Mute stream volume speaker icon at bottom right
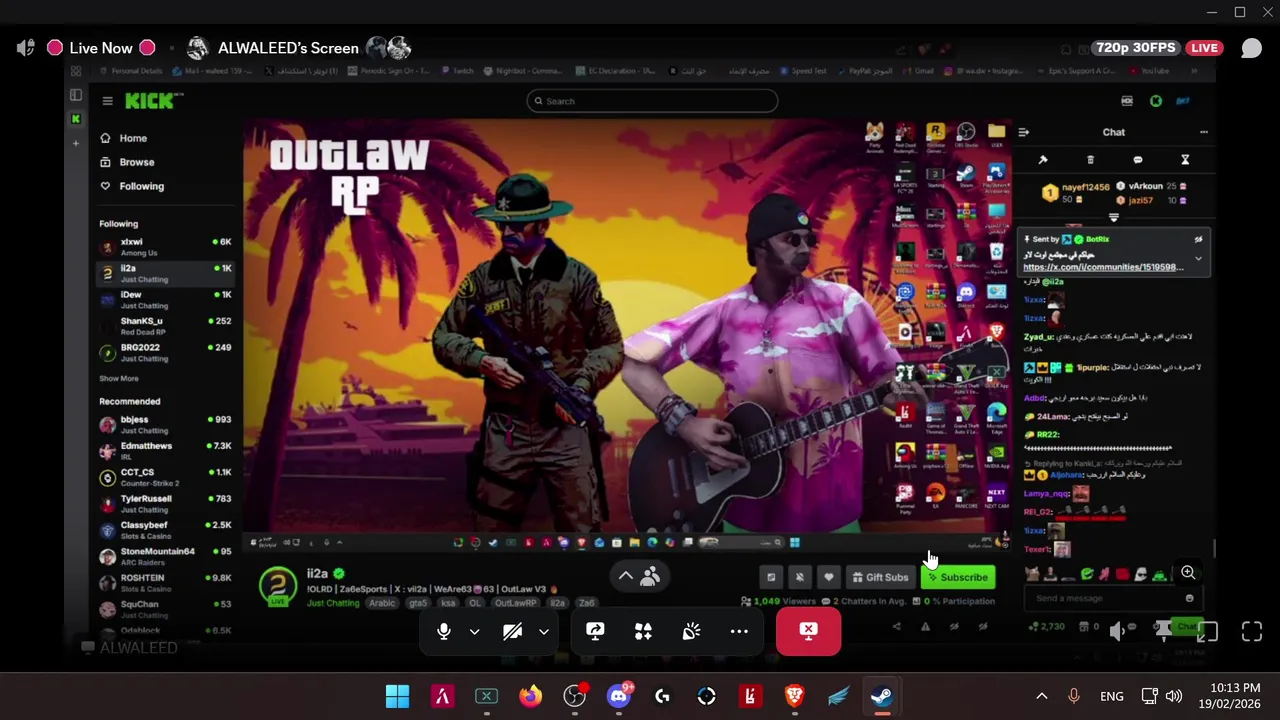Screen dimensions: 1280x720 pos(1118,632)
